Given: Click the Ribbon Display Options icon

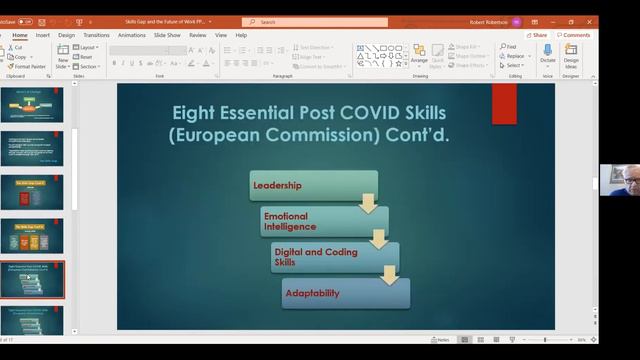Looking at the screenshot, I should pos(535,22).
